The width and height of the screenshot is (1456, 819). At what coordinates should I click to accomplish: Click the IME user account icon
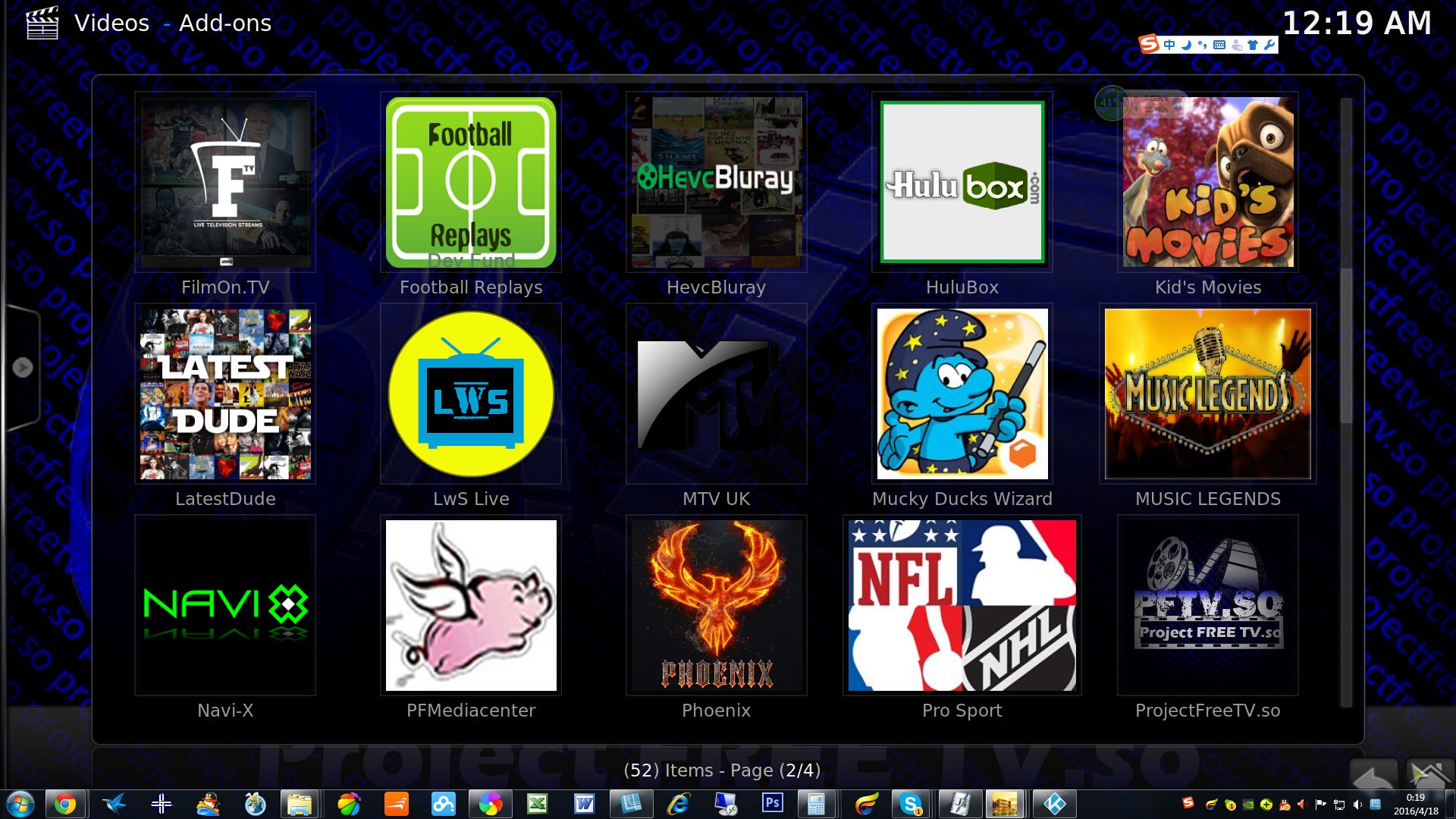pyautogui.click(x=1236, y=45)
